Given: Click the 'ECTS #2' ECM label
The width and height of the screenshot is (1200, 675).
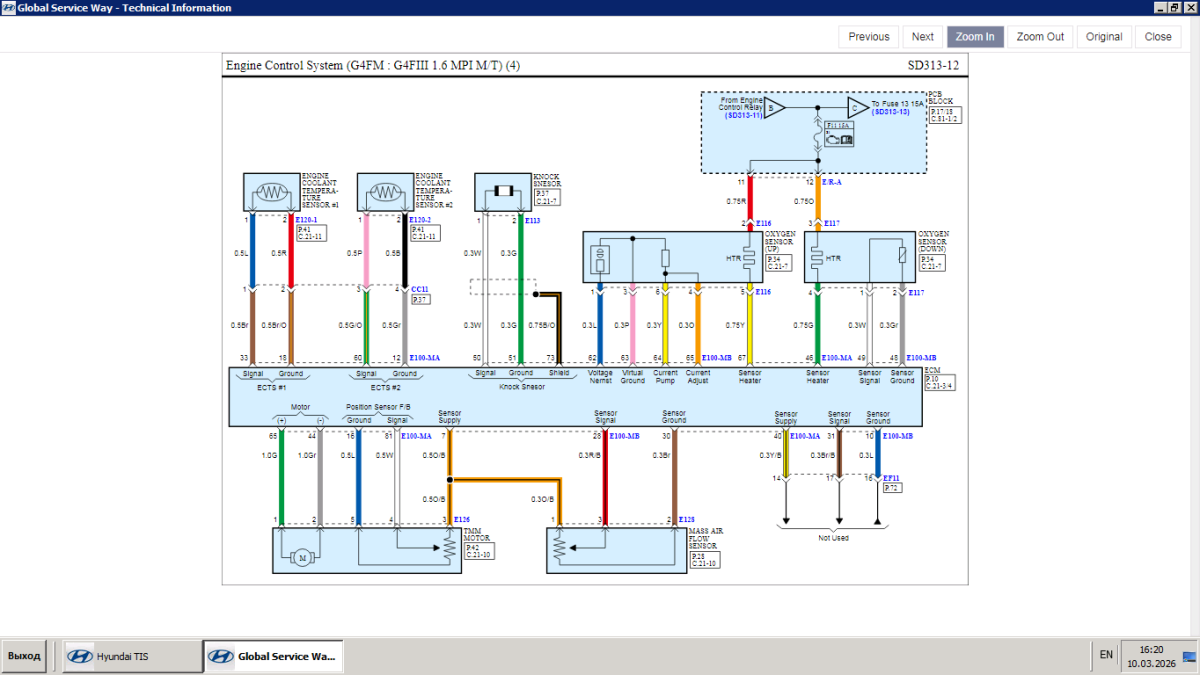Looking at the screenshot, I should pyautogui.click(x=385, y=386).
